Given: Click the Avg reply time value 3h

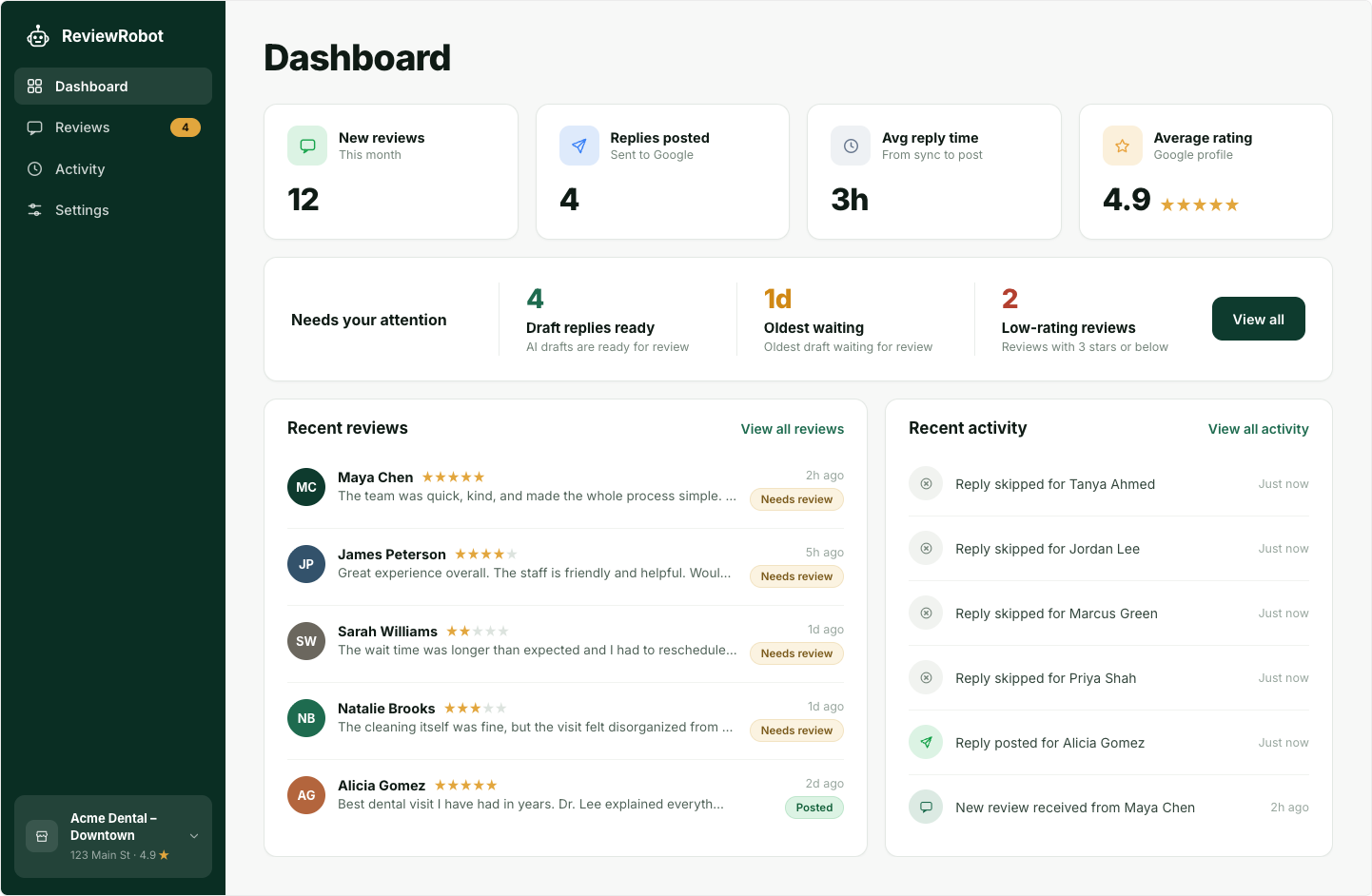Looking at the screenshot, I should pos(850,200).
